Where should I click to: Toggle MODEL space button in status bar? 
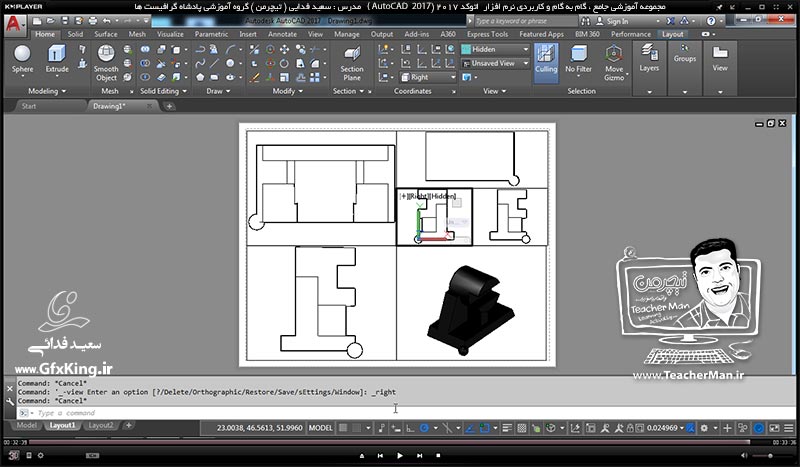[320, 428]
